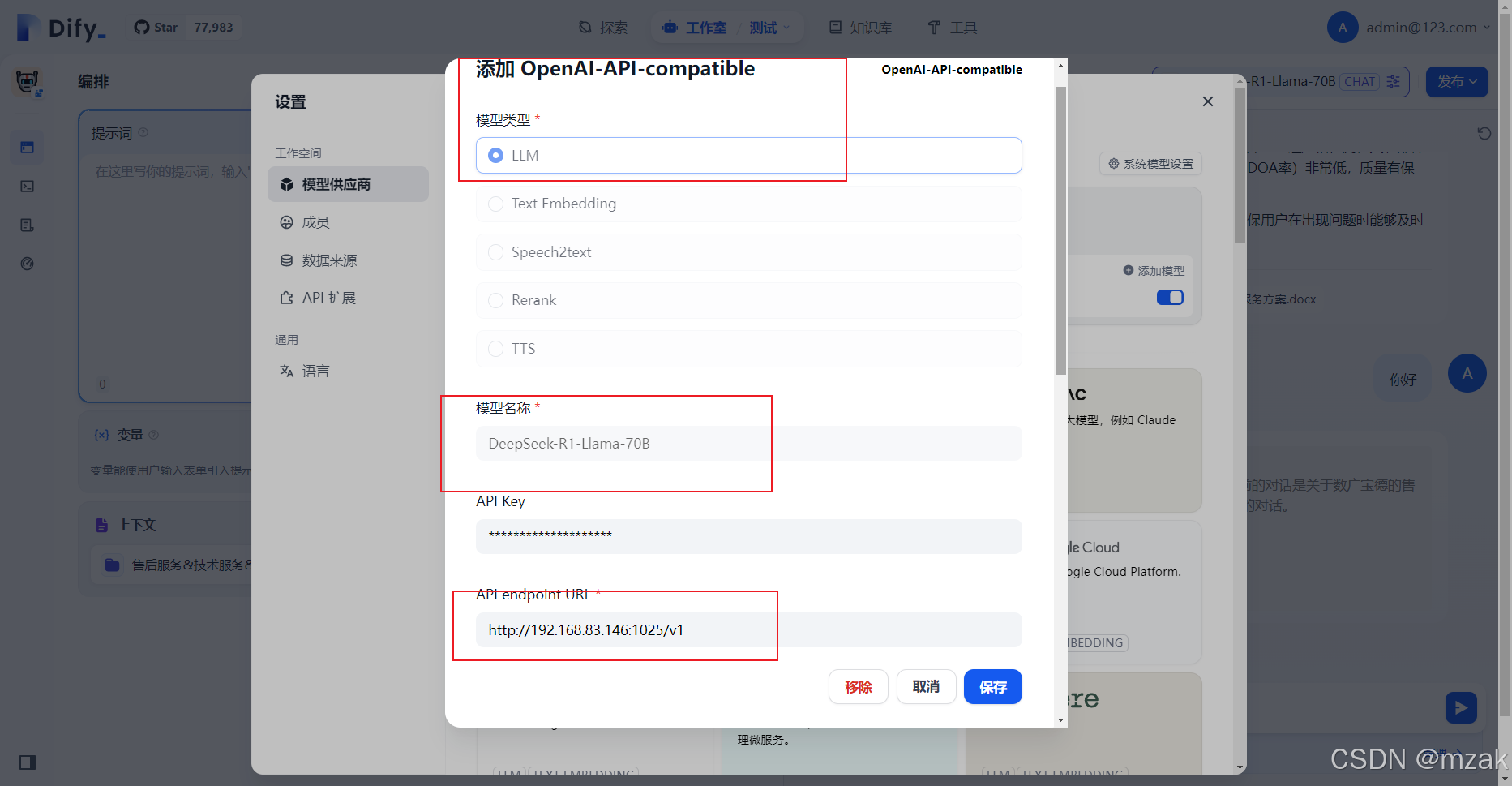Close the settings dialog

point(1208,101)
